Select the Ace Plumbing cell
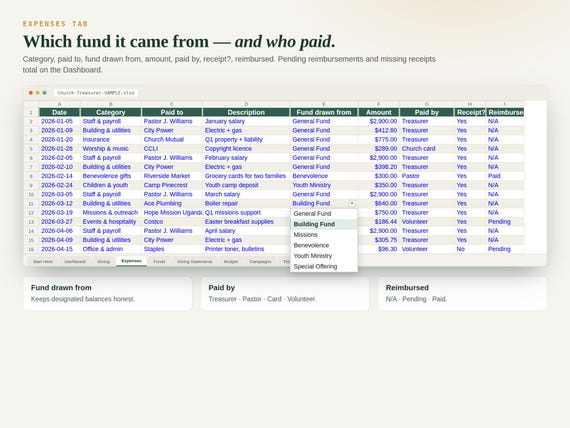Viewport: 570px width, 428px height. [172, 203]
